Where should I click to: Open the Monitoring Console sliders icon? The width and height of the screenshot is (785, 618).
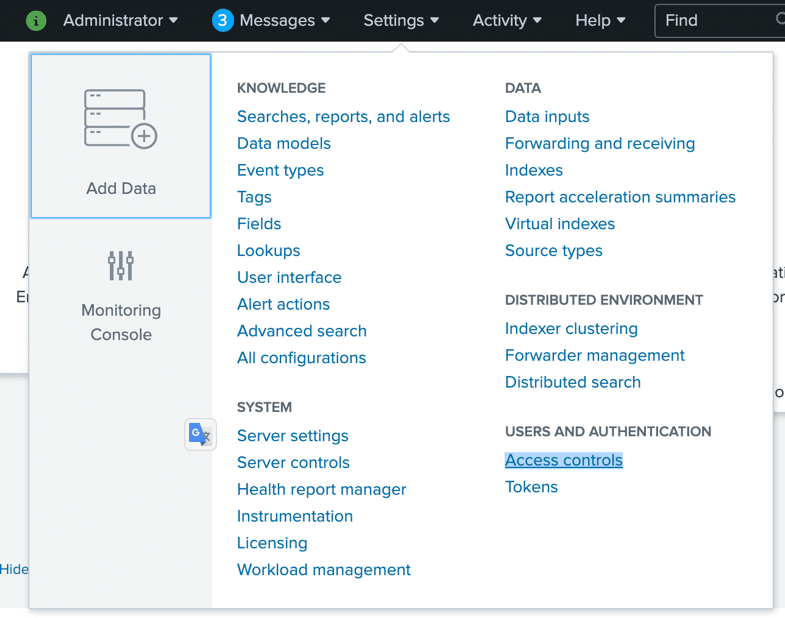click(x=121, y=265)
